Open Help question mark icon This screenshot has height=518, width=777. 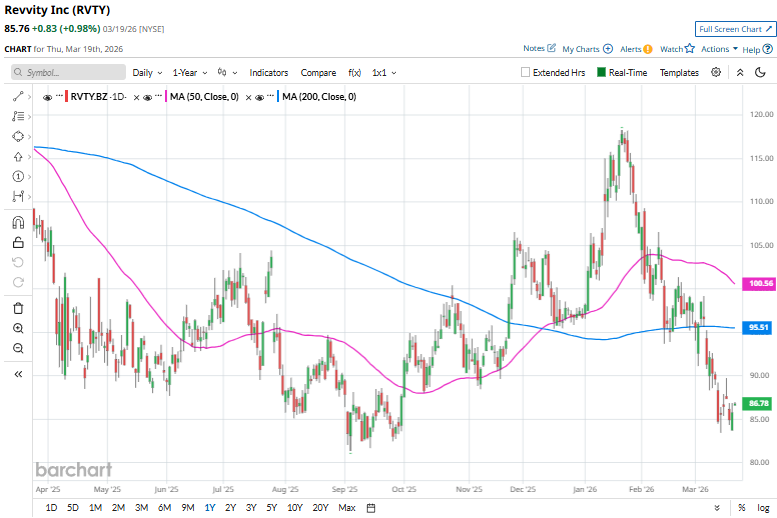(x=768, y=49)
